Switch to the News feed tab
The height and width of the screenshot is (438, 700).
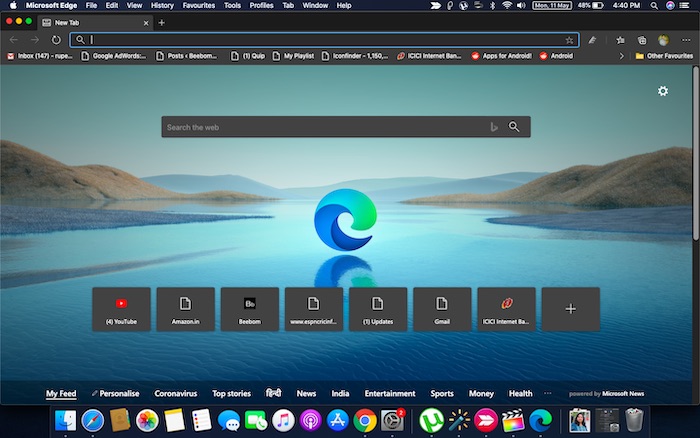[306, 393]
